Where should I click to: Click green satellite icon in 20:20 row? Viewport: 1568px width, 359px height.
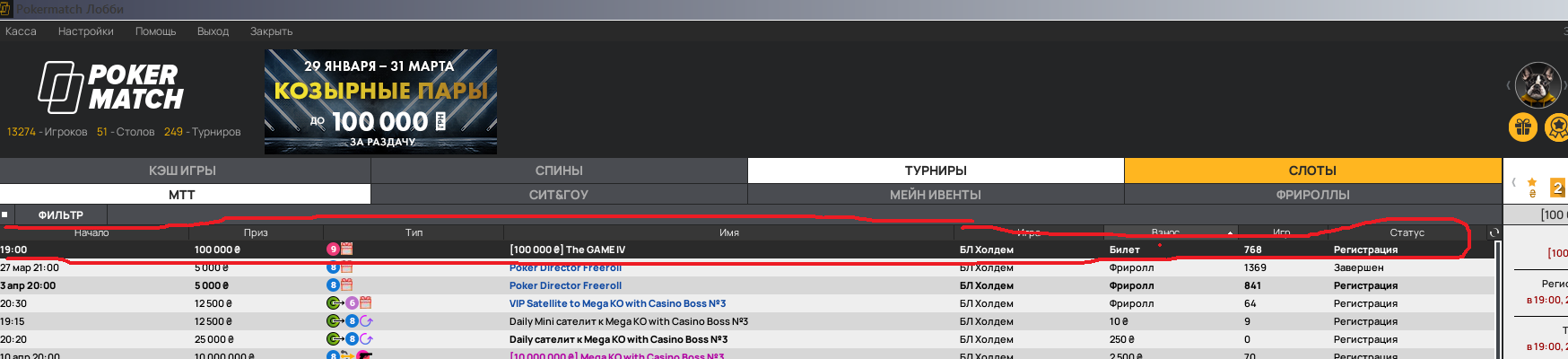click(335, 339)
